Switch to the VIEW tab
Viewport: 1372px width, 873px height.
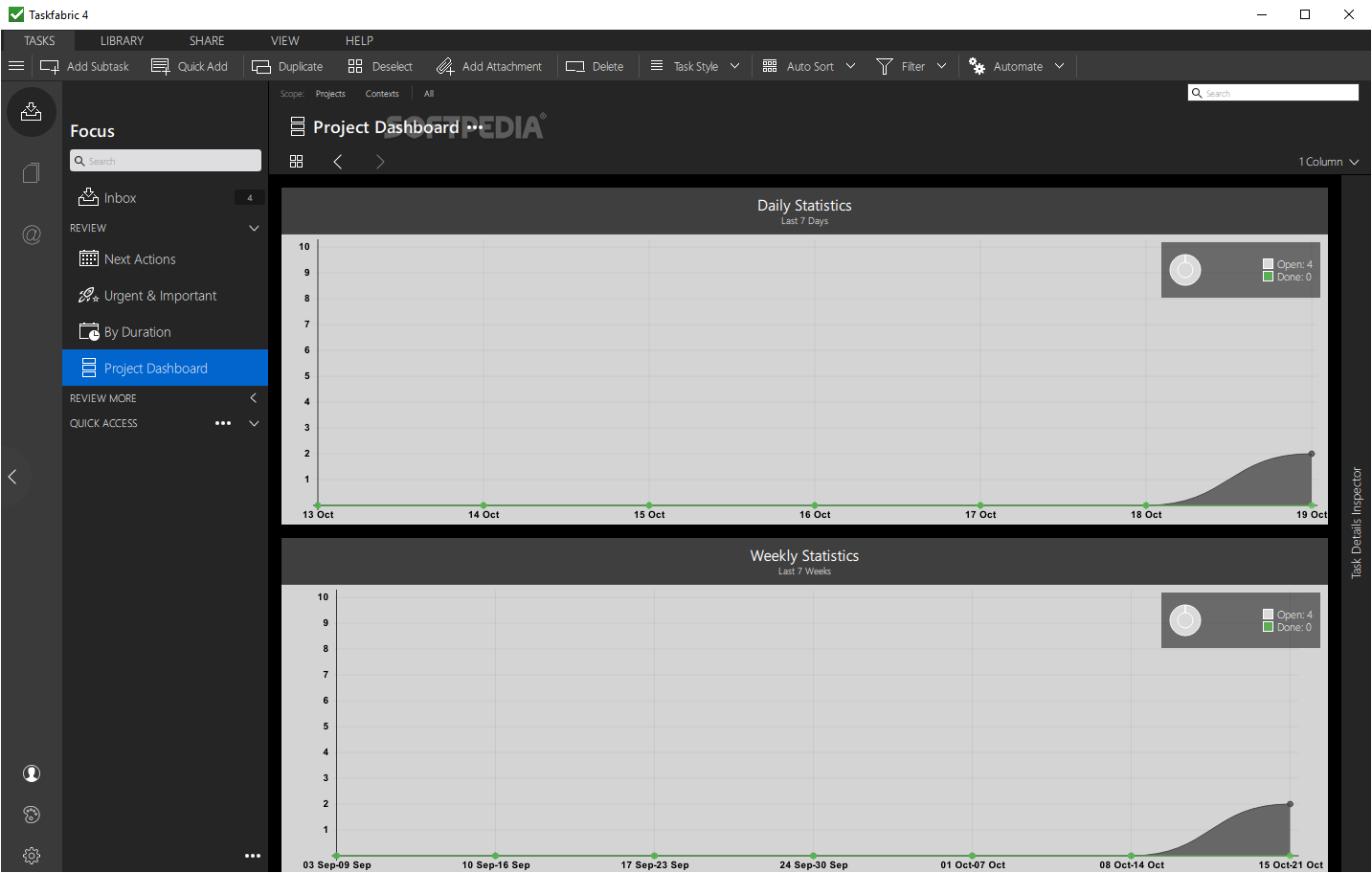coord(285,40)
